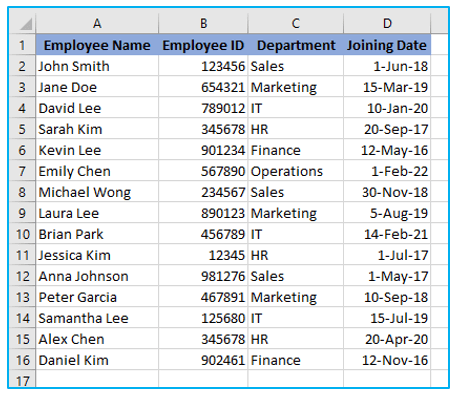Click the Employee Name header cell
The height and width of the screenshot is (396, 458).
(97, 45)
